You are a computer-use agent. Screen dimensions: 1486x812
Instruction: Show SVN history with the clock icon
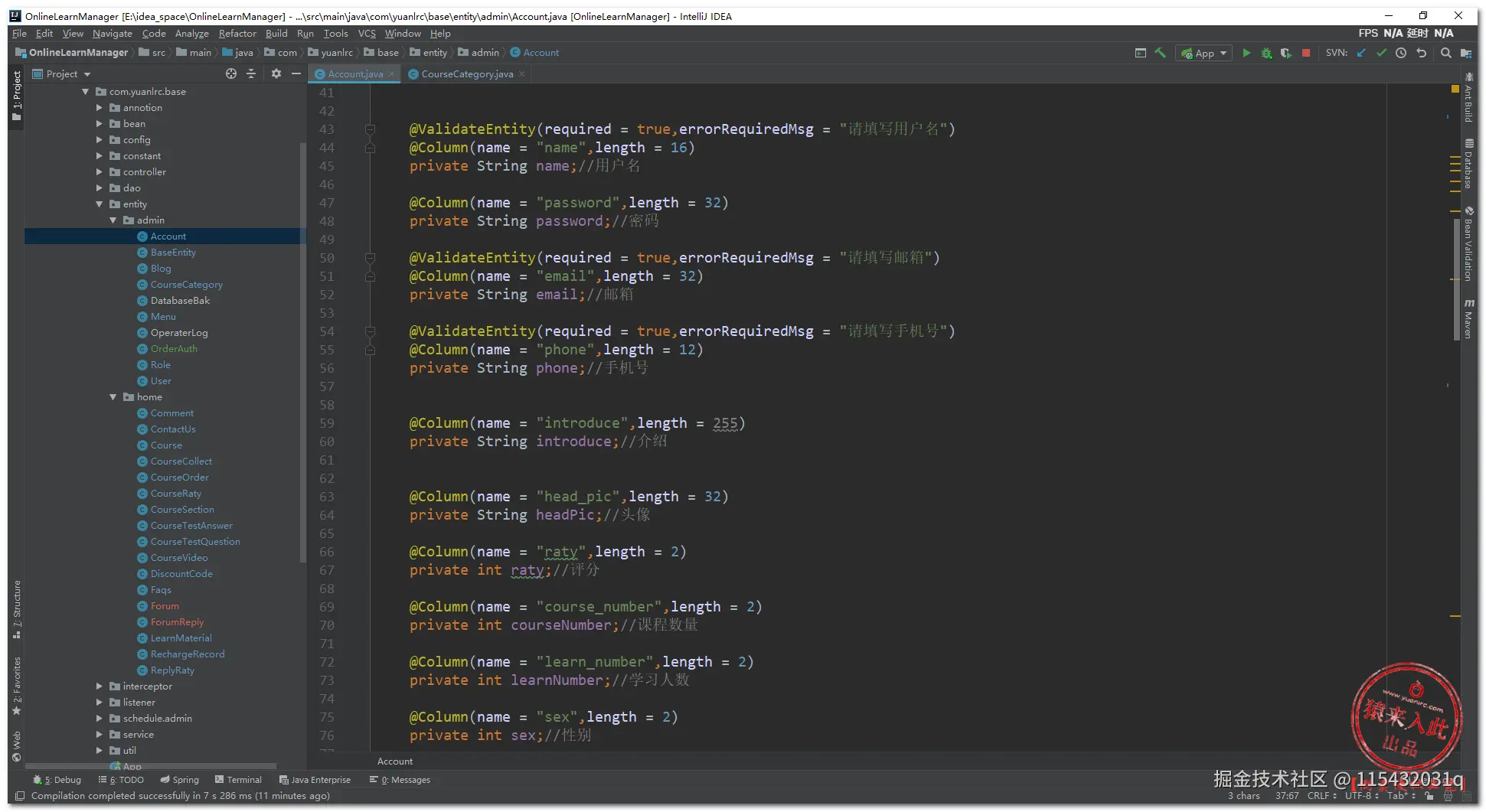point(1401,53)
